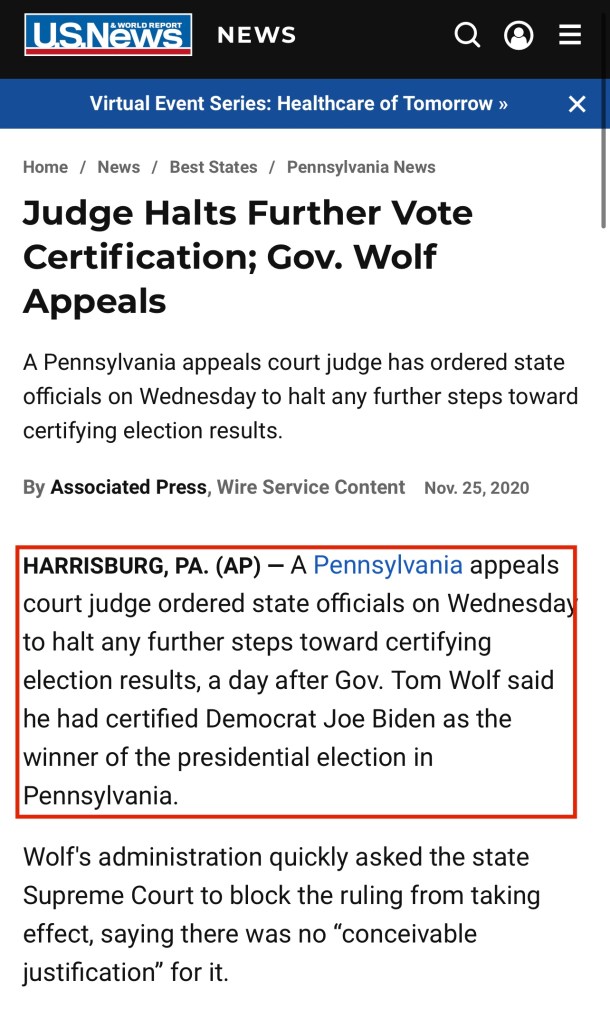The width and height of the screenshot is (610, 1018).
Task: Follow the blue Pennsylvania link in the article
Action: pos(388,566)
